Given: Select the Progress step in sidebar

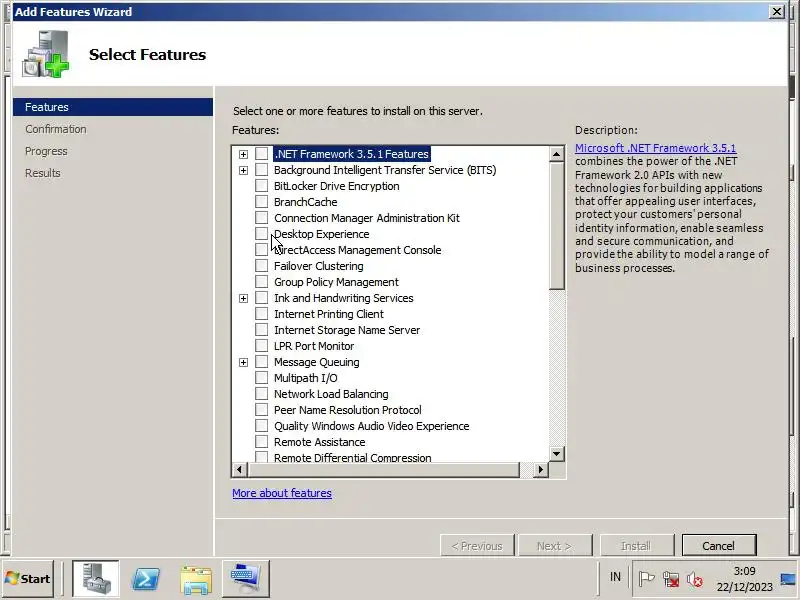Looking at the screenshot, I should click(46, 151).
